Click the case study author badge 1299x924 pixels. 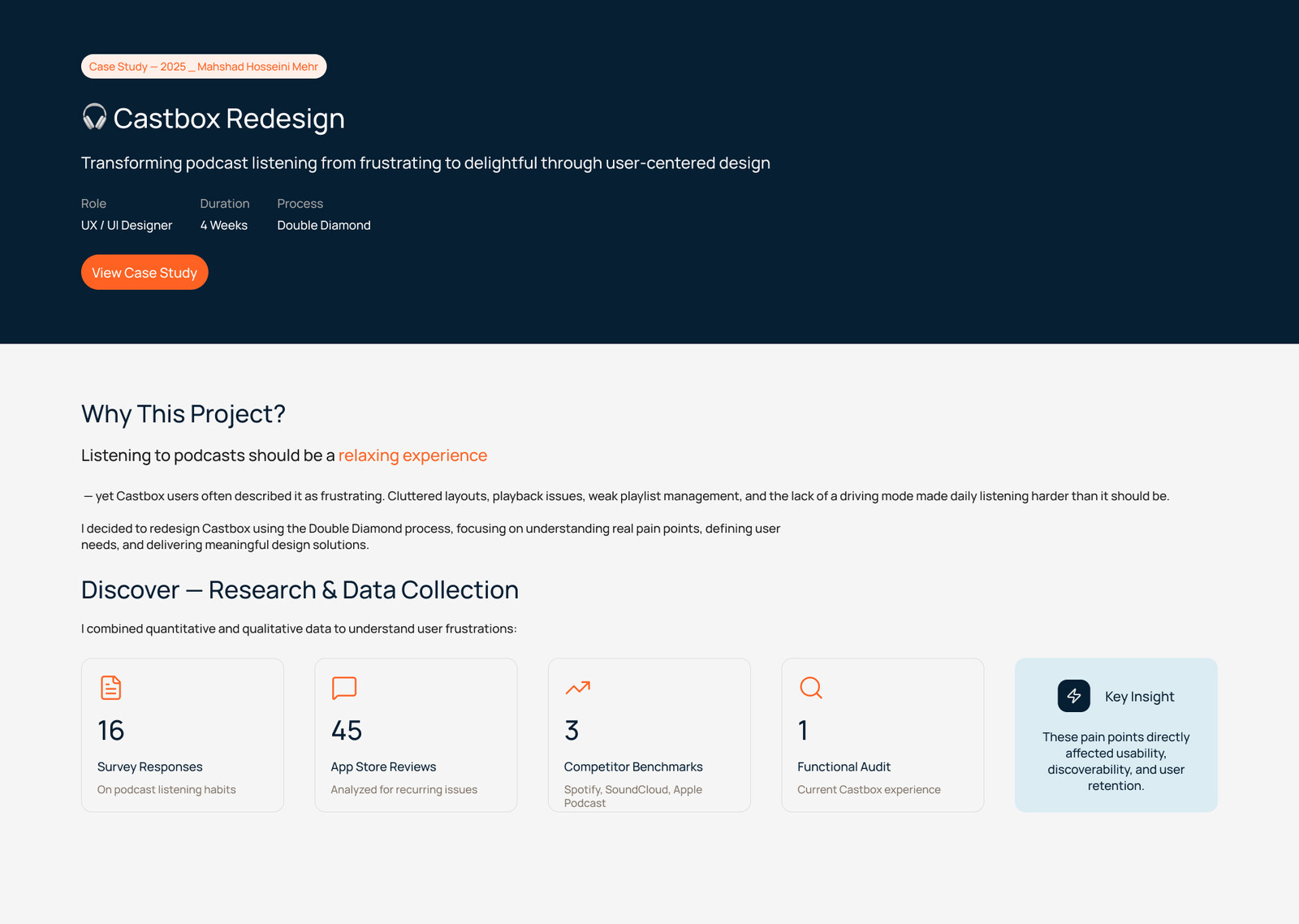coord(204,67)
